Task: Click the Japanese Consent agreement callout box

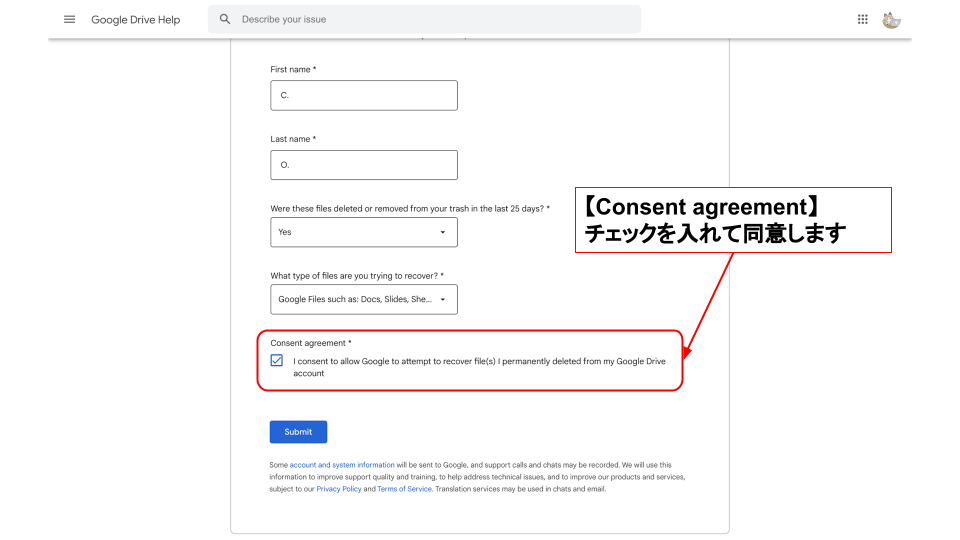Action: (732, 220)
